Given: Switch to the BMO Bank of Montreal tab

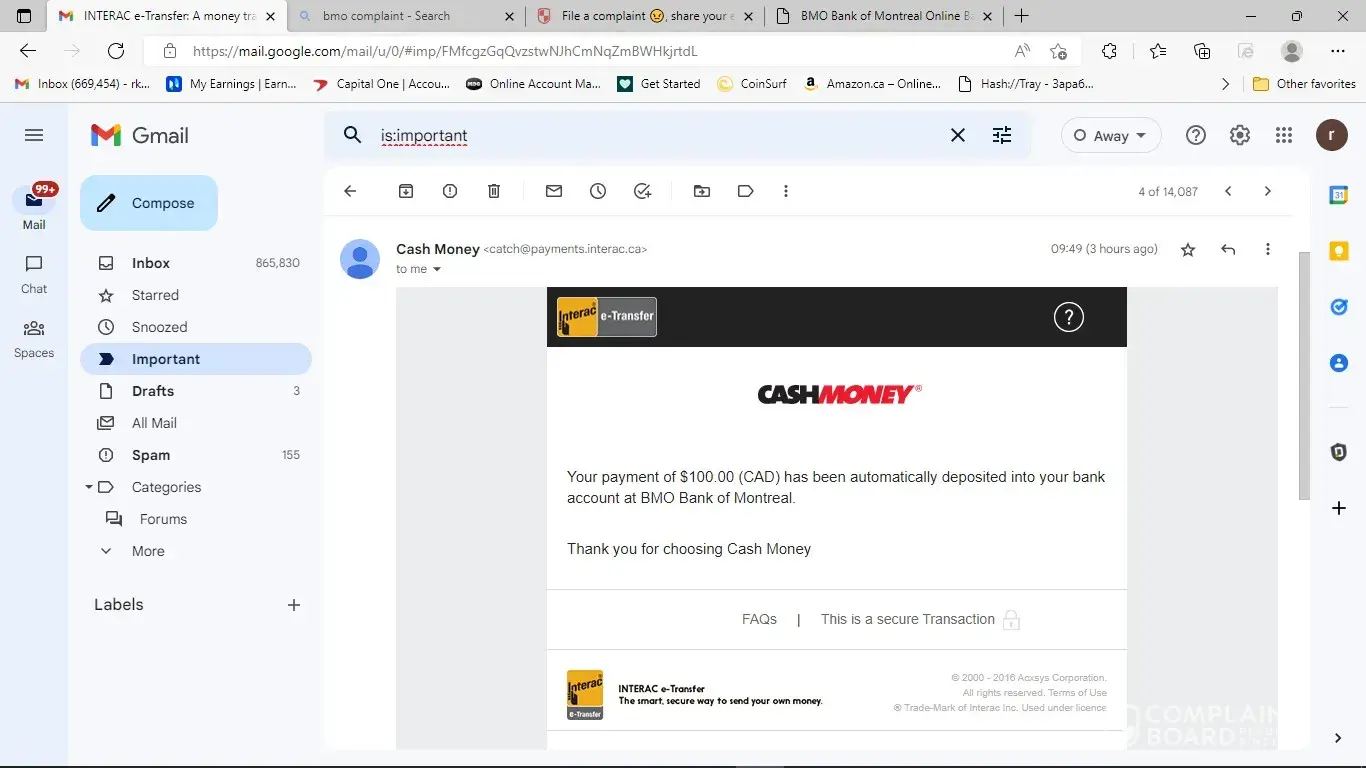Looking at the screenshot, I should coord(884,16).
